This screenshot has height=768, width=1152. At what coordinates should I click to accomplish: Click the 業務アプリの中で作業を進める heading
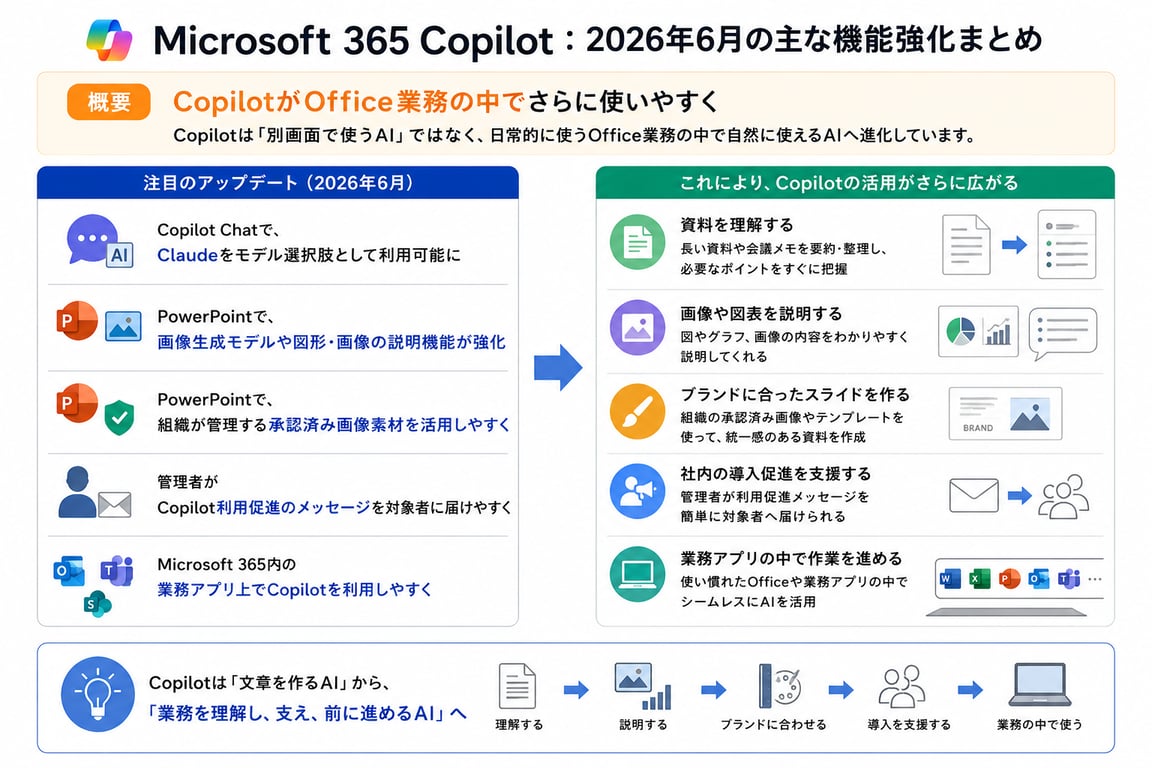coord(791,558)
